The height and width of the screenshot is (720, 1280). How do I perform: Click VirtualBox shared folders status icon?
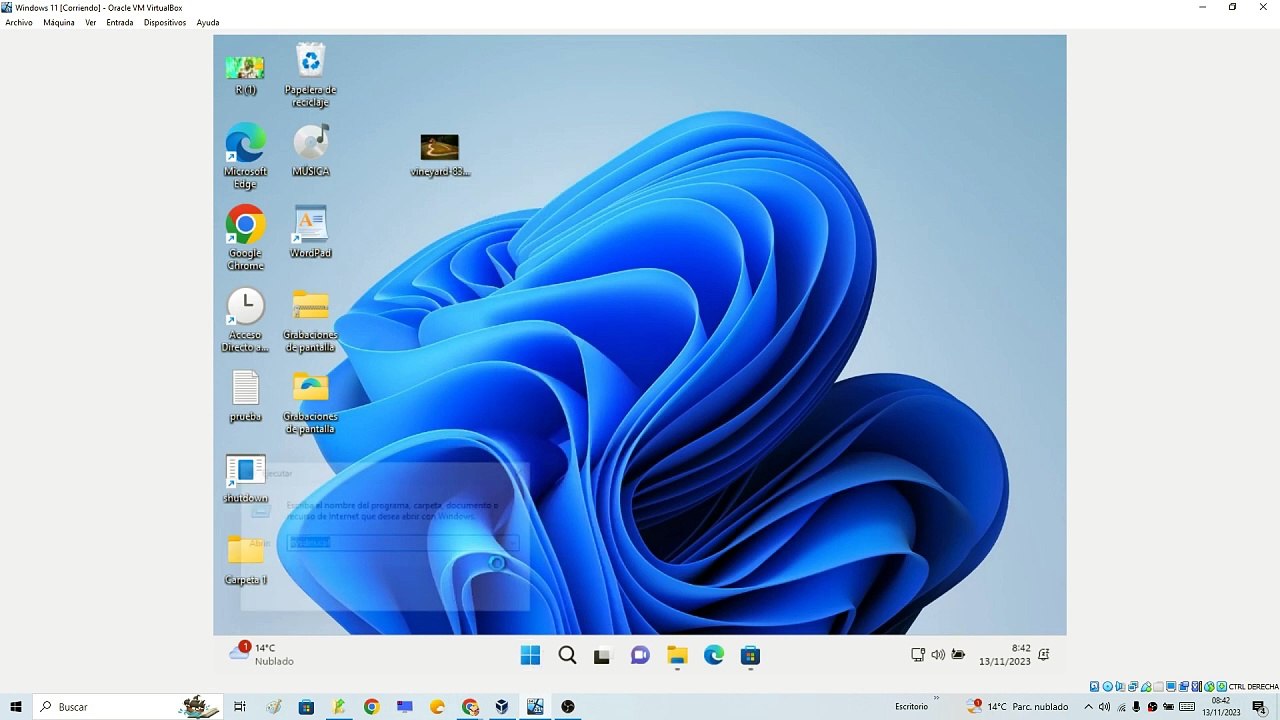pyautogui.click(x=1158, y=687)
